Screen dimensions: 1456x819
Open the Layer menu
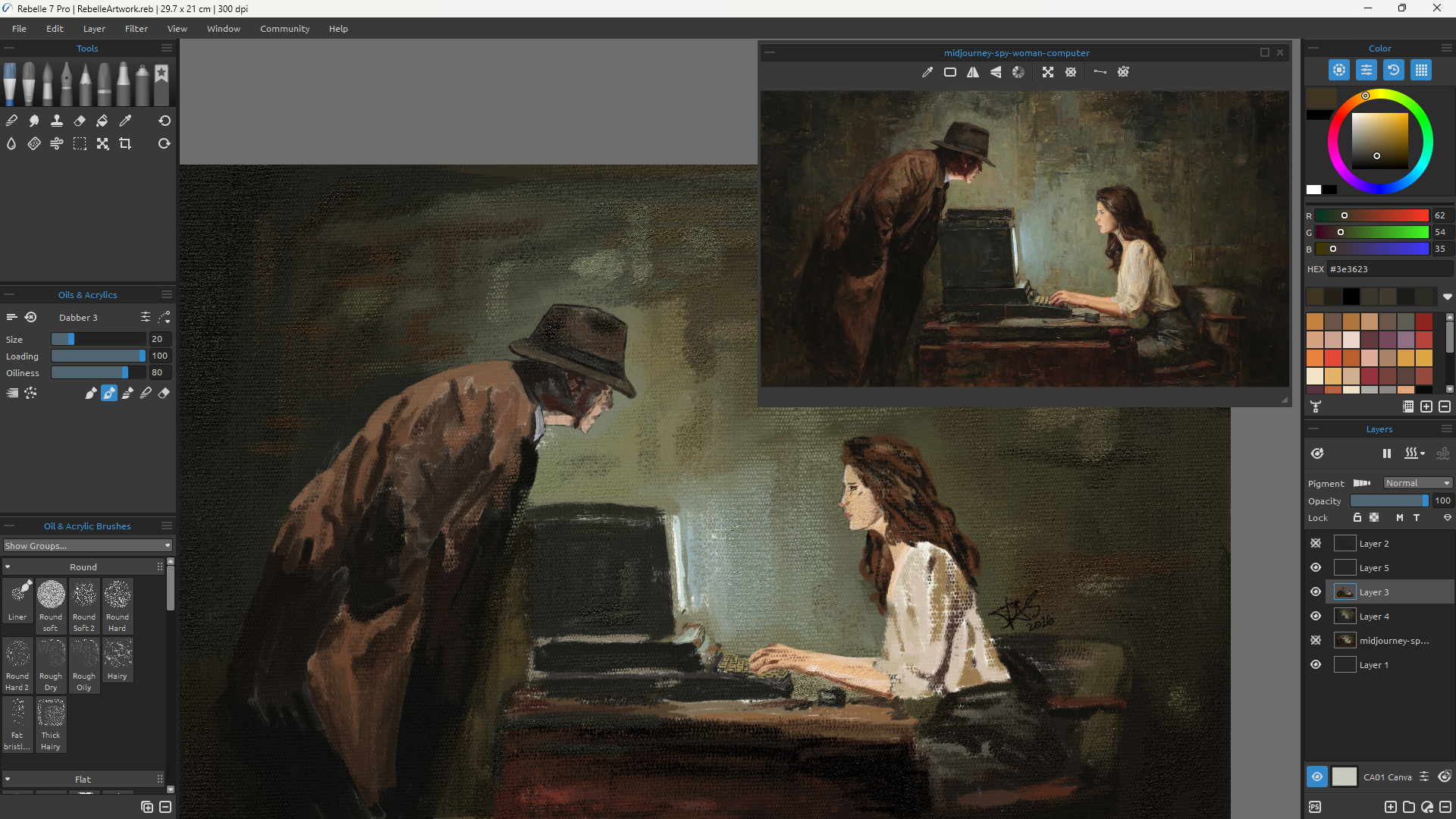pyautogui.click(x=94, y=29)
